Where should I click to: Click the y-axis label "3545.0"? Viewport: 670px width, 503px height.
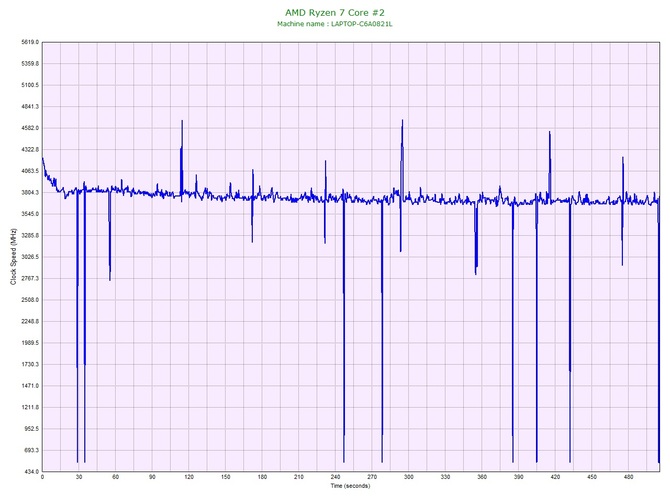click(x=30, y=214)
